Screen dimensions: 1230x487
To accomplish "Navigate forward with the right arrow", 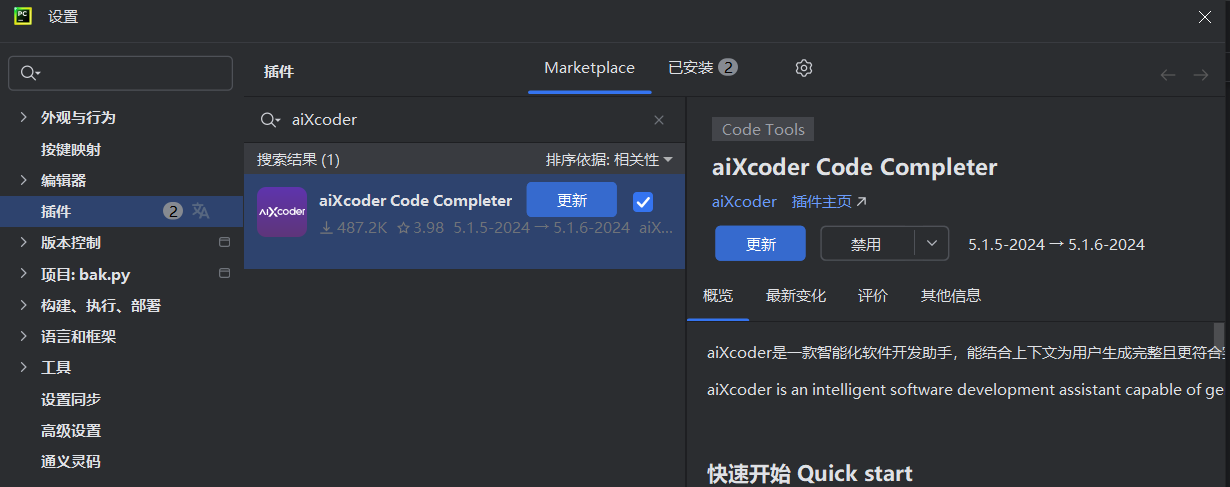I will tap(1201, 75).
